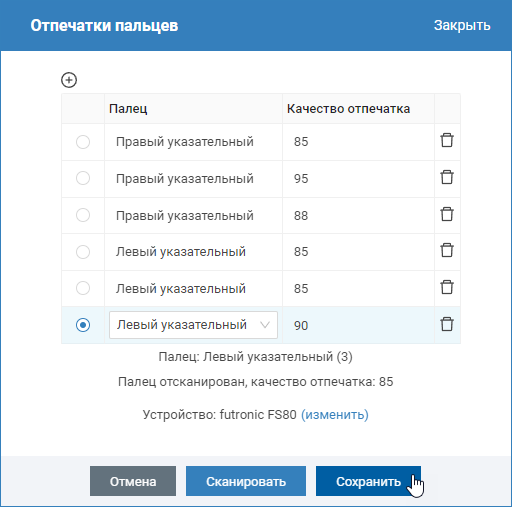Click the Отмена button
The width and height of the screenshot is (512, 507).
[133, 481]
